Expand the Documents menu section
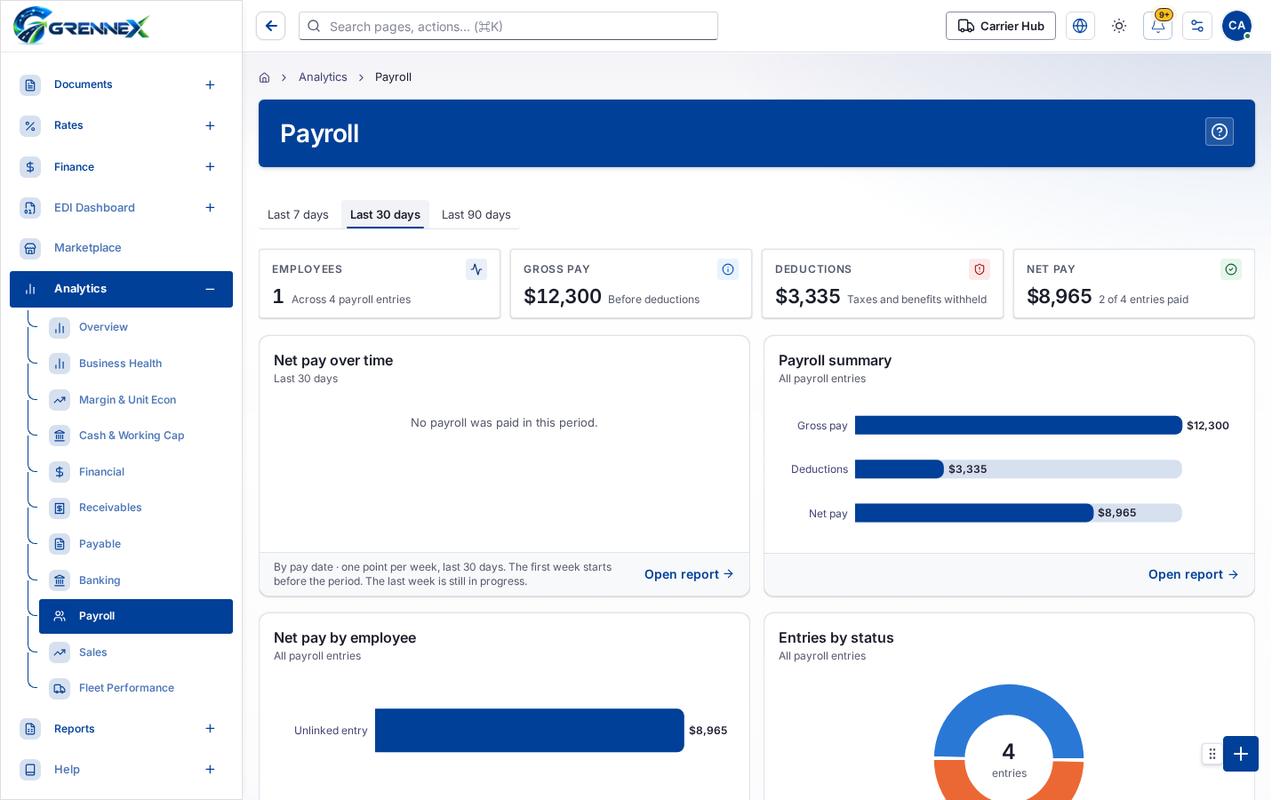Screen dimensions: 1280x800 coord(210,85)
